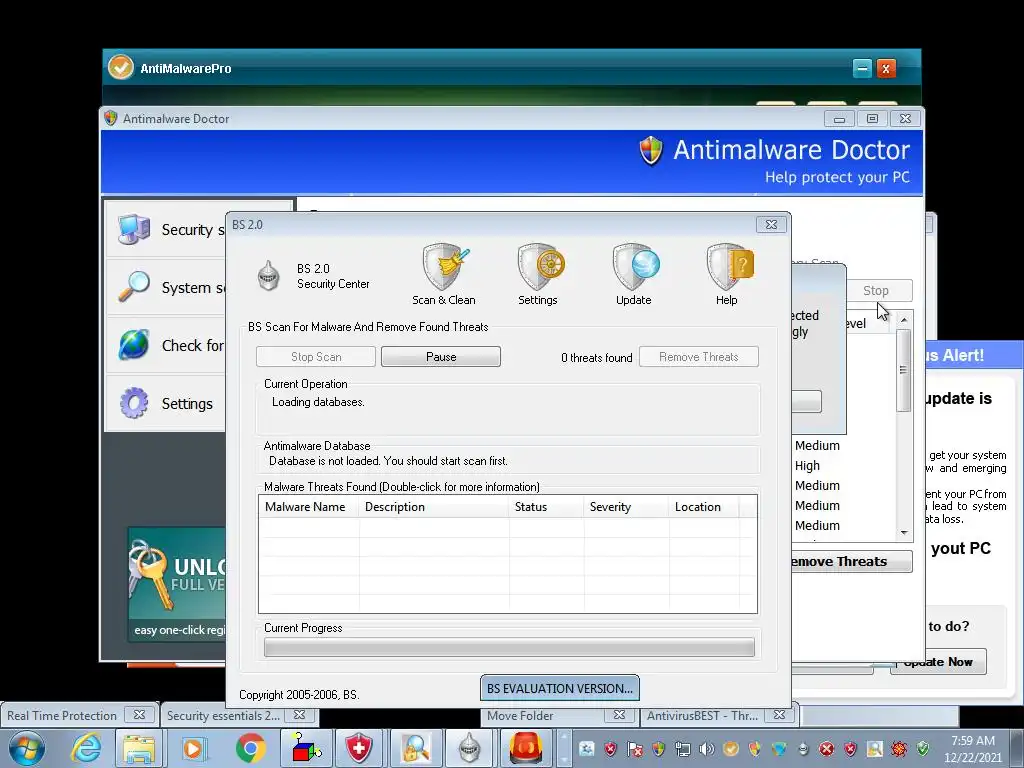
Task: Click the Copyright 2005-2006, BS. text
Action: pos(299,695)
